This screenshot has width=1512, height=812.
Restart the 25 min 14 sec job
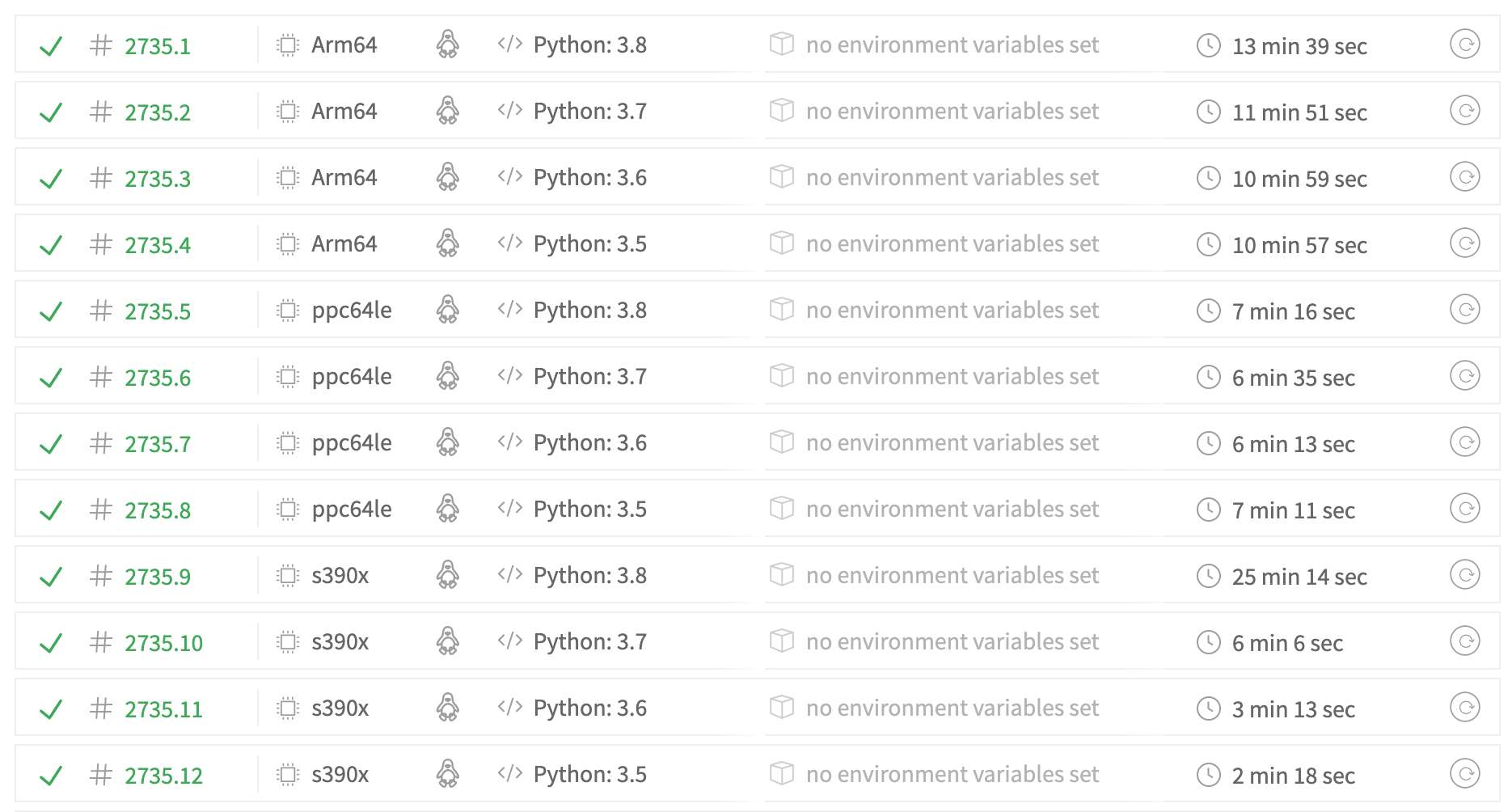coord(1464,575)
